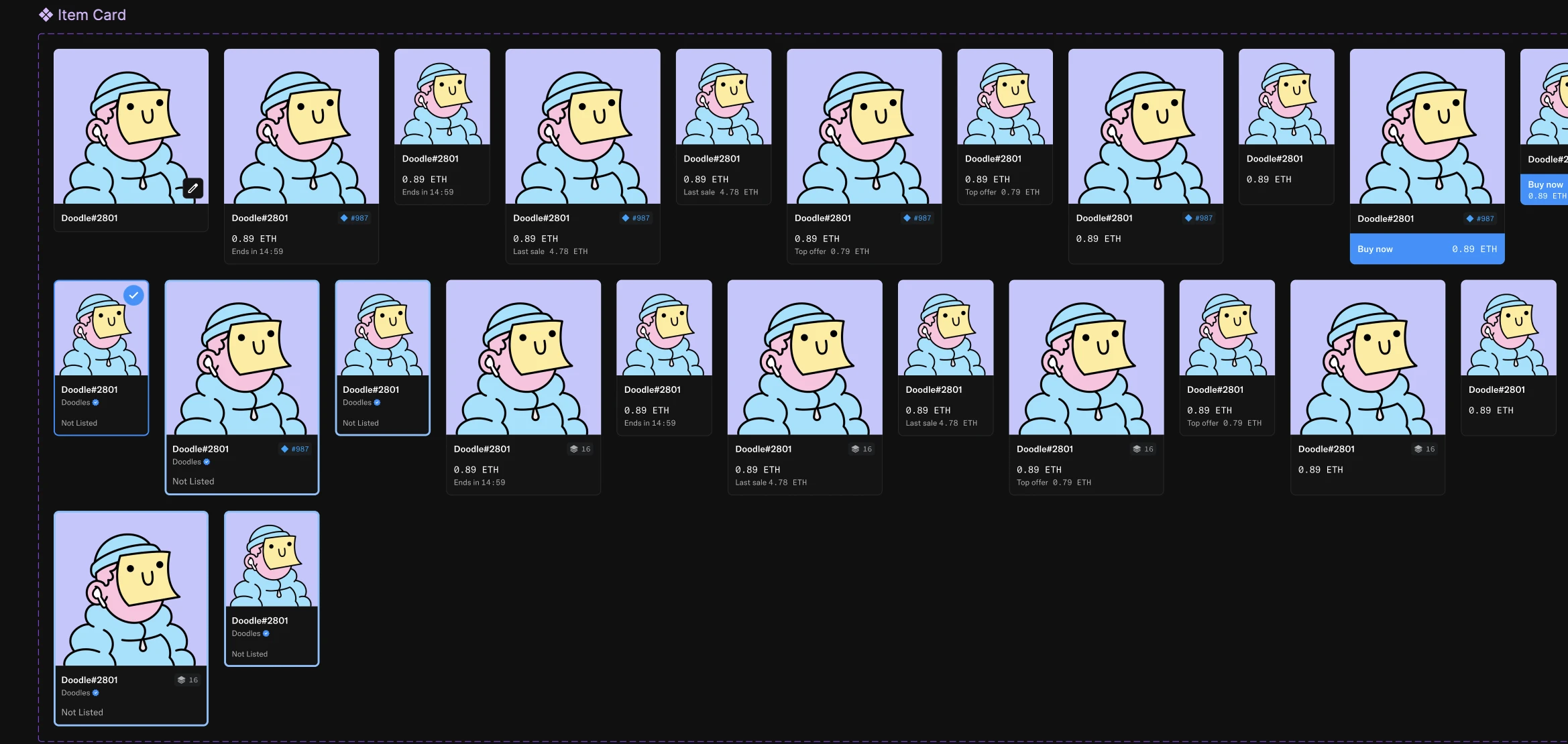The height and width of the screenshot is (744, 1568).
Task: Click #987 badge on the large Not Listed card
Action: [295, 449]
